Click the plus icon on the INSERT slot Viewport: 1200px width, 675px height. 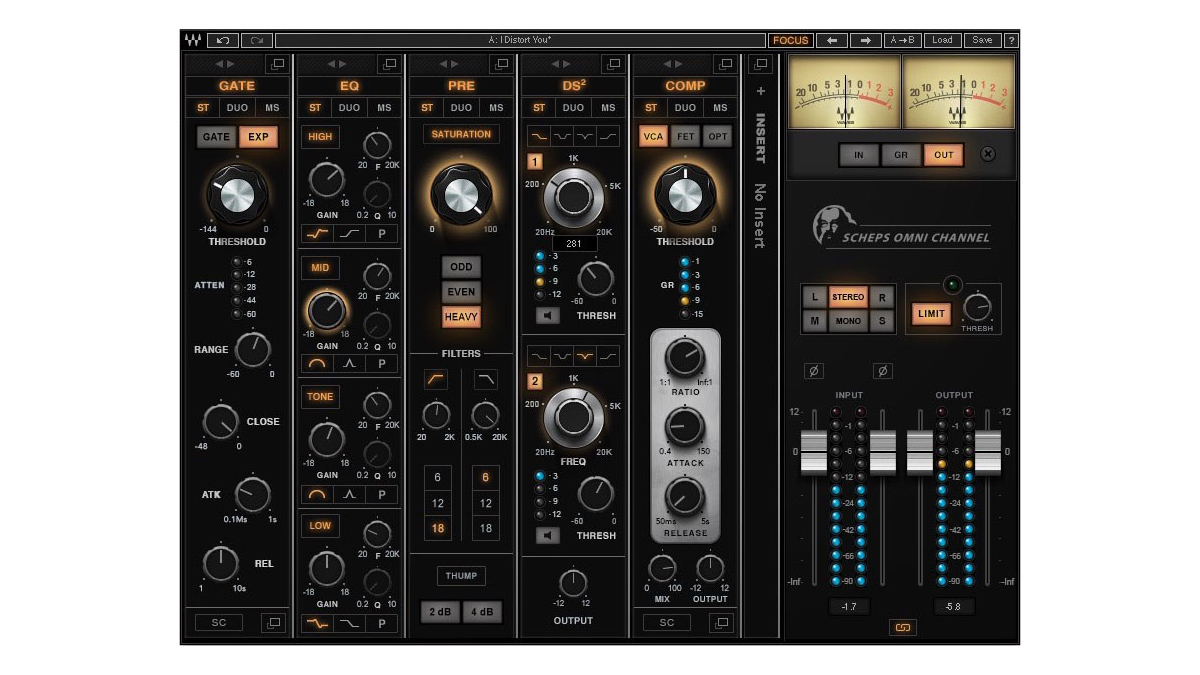(x=760, y=91)
